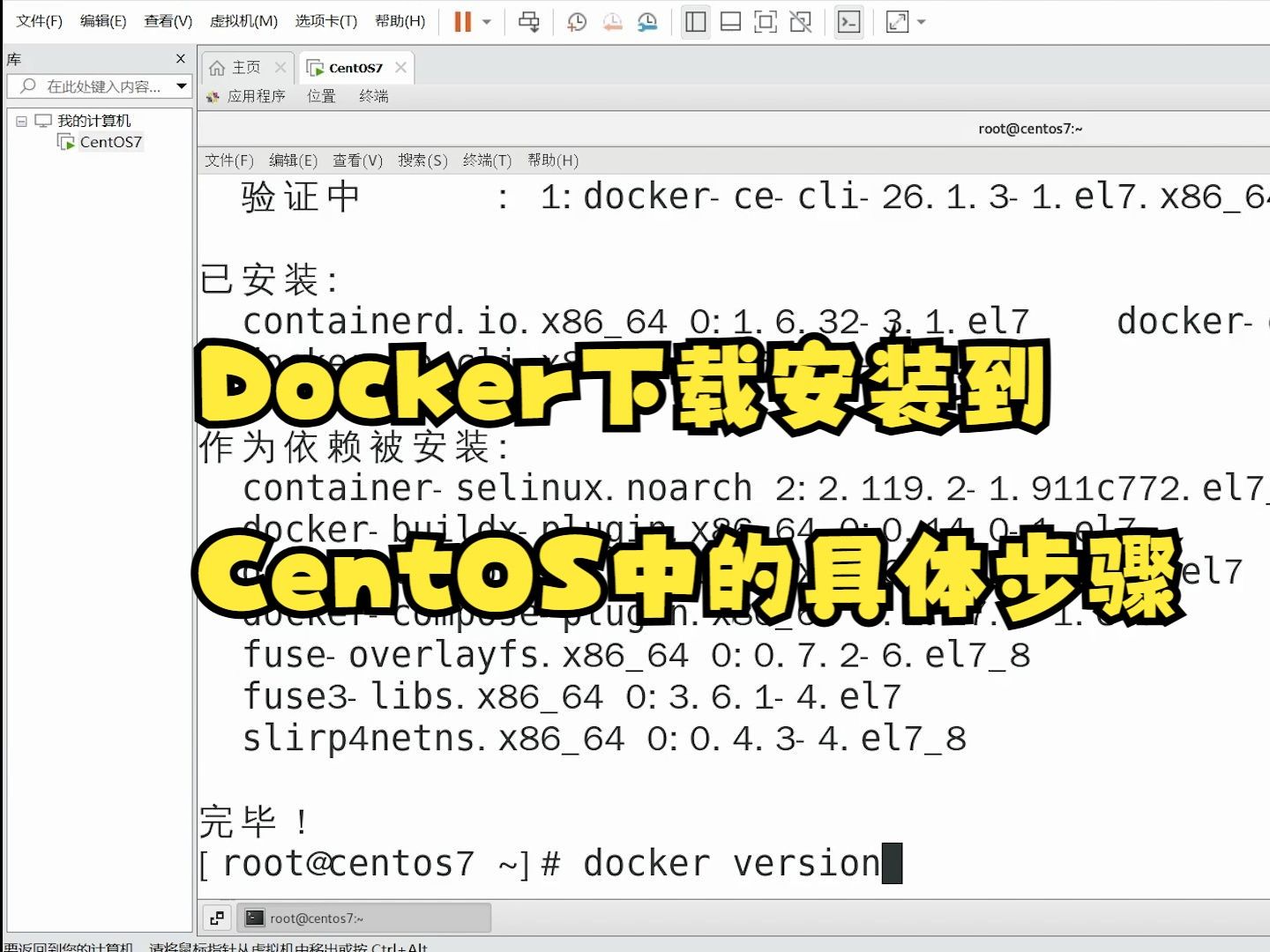Open the snapshot manager
1270x952 pixels.
pos(647,22)
